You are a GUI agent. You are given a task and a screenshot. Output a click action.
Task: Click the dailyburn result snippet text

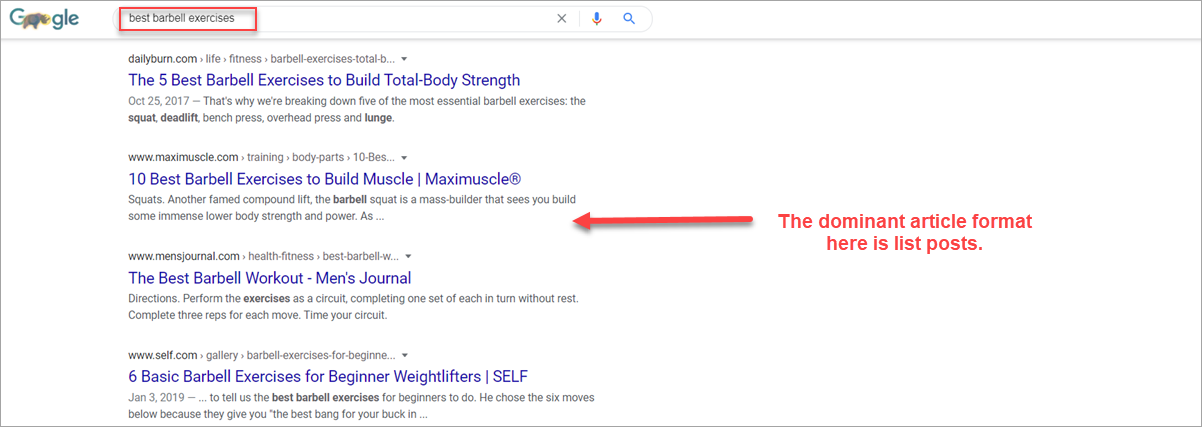356,109
